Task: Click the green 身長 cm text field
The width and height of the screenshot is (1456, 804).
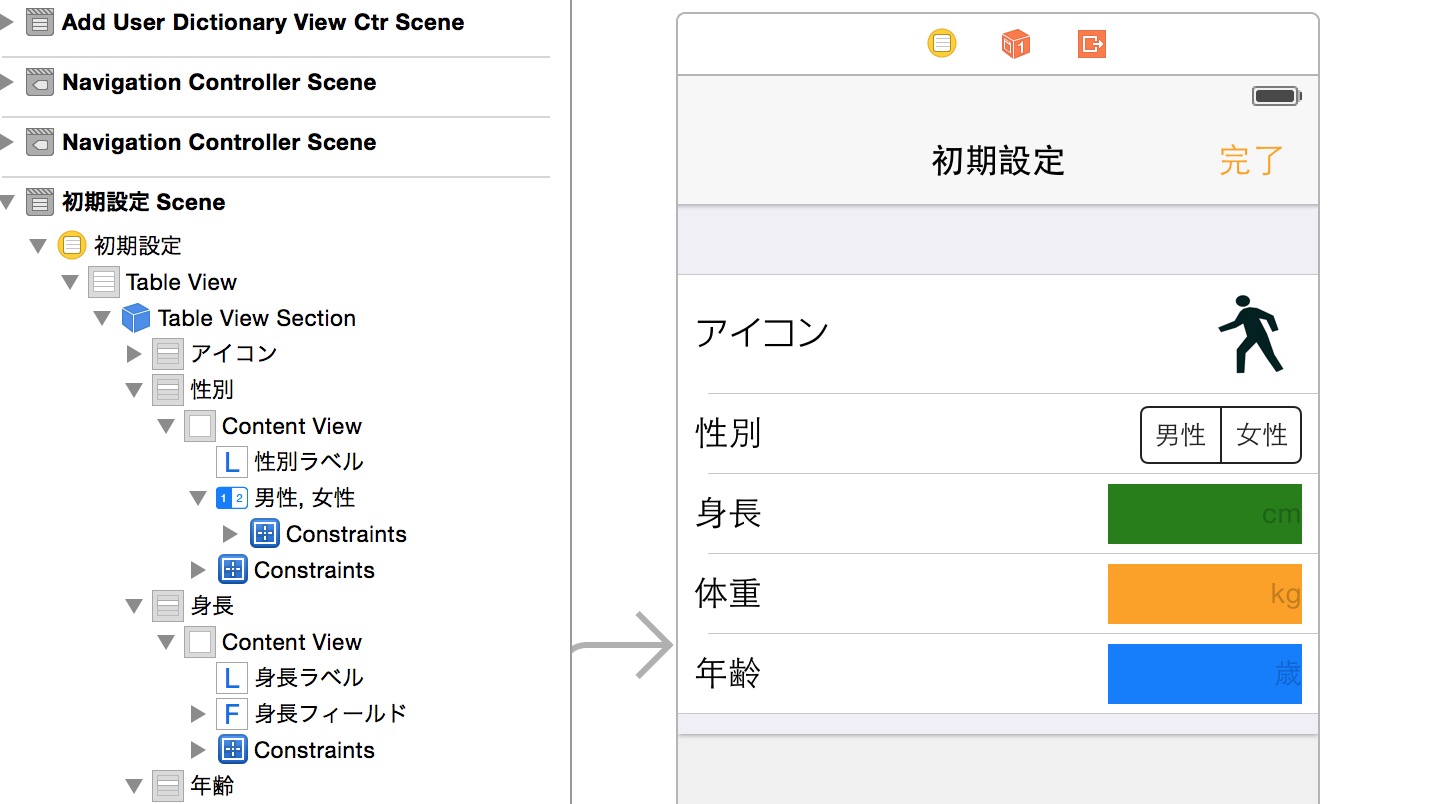Action: tap(1205, 514)
